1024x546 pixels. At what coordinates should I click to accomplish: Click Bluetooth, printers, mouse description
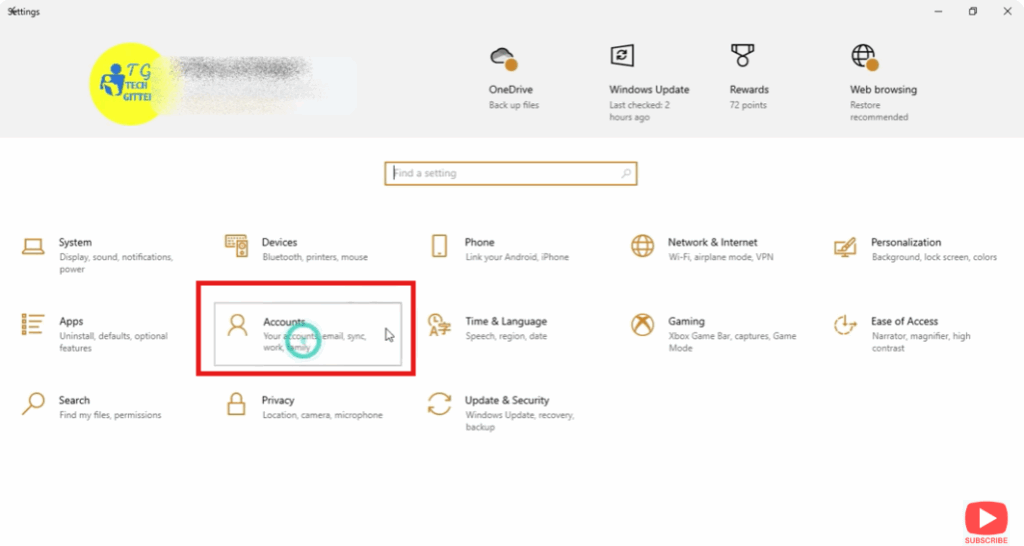point(315,257)
